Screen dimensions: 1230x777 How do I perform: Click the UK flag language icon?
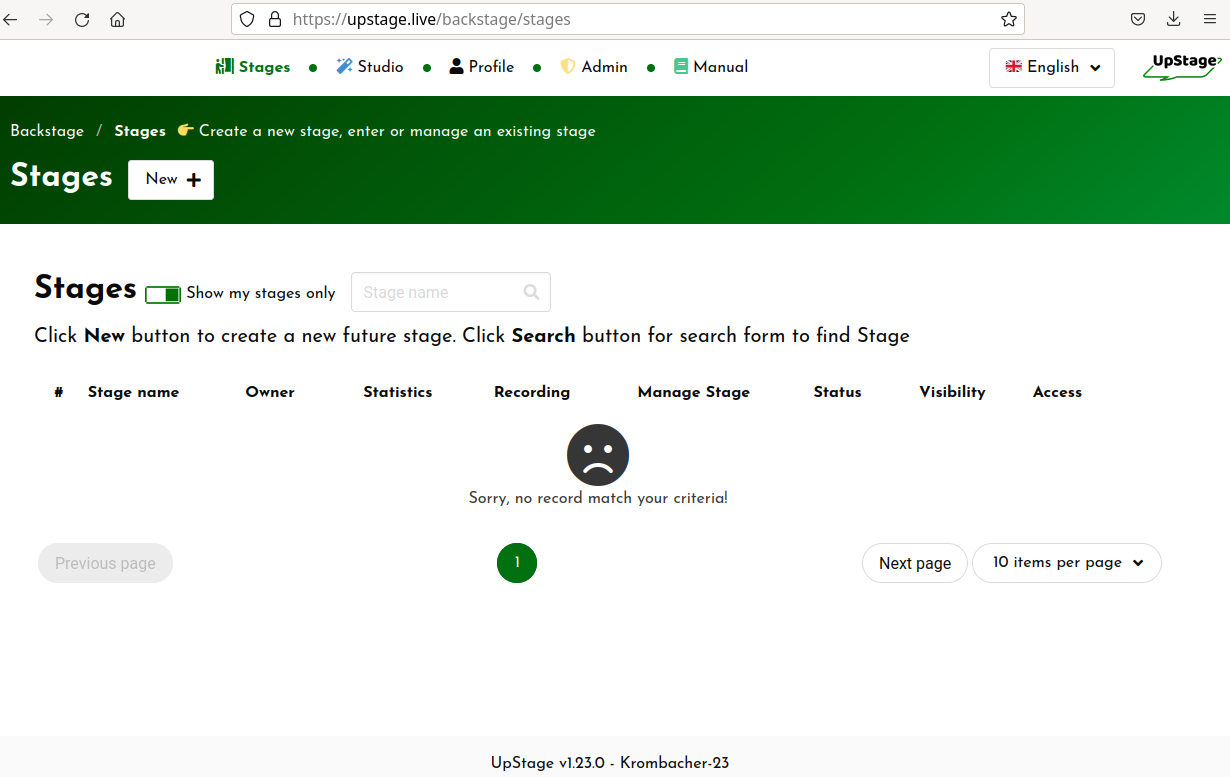pyautogui.click(x=1014, y=66)
